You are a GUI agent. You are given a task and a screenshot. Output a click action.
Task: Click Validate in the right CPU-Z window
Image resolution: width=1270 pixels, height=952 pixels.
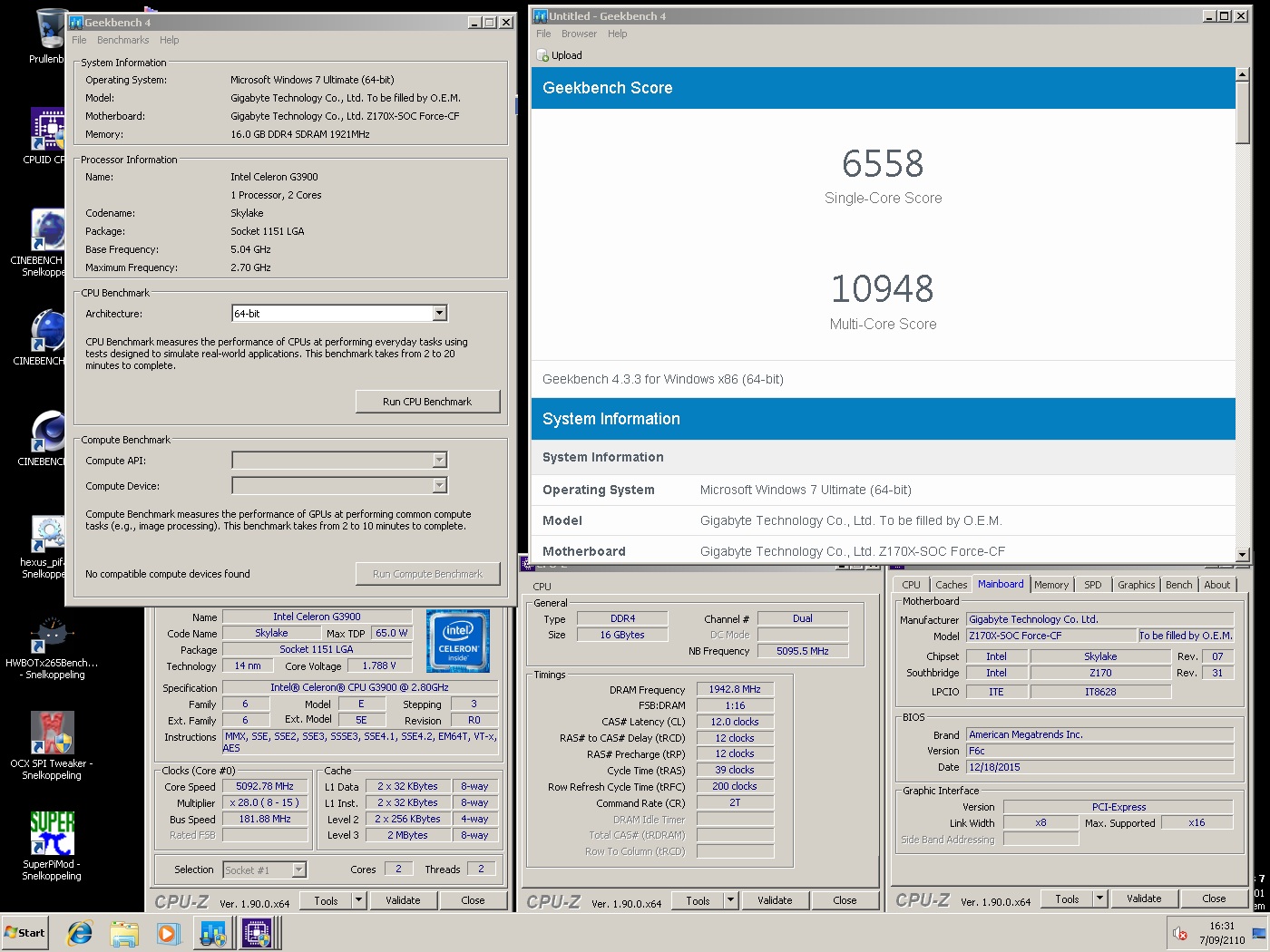[1144, 899]
